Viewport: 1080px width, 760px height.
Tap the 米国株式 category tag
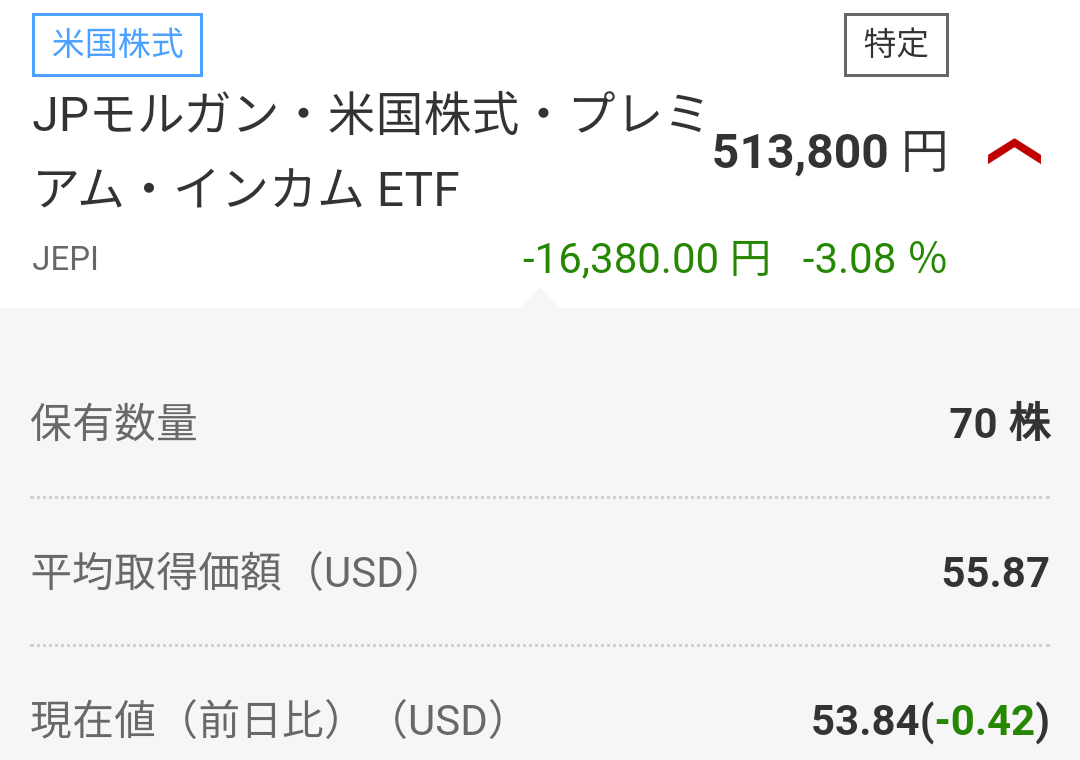[x=118, y=46]
